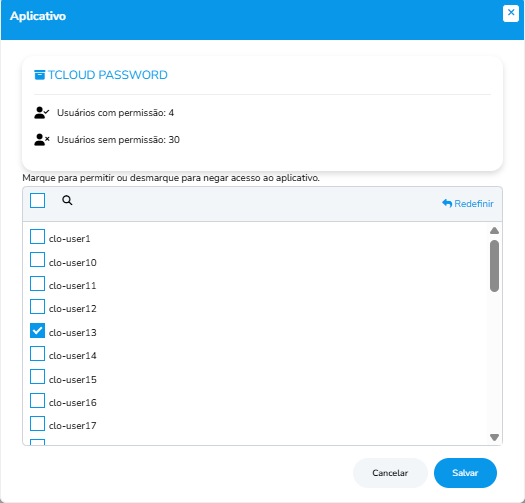Click the TCLOUD PASSWORD archive box icon

pos(40,75)
